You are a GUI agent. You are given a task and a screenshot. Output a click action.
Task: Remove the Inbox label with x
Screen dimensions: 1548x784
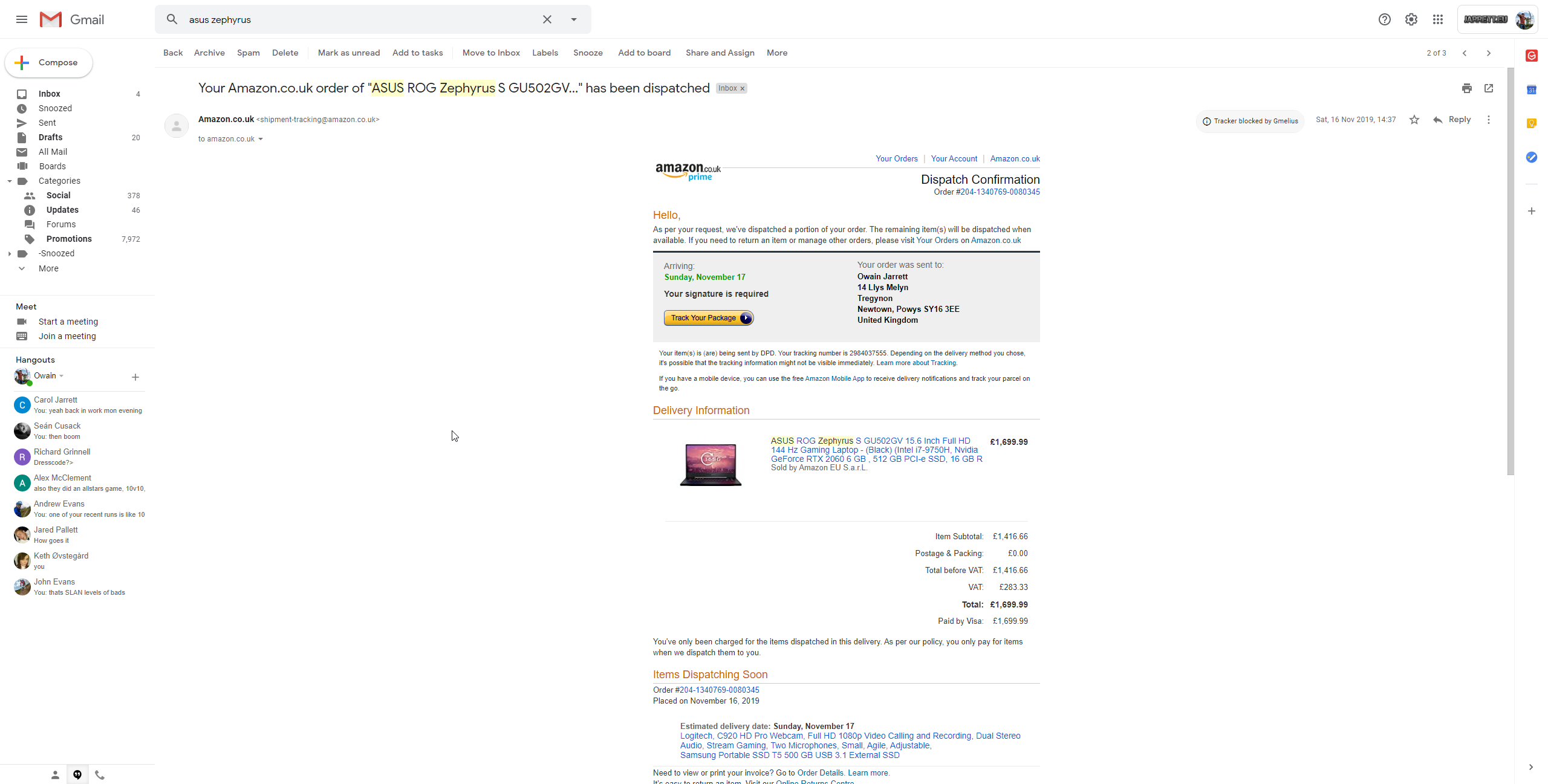click(743, 89)
